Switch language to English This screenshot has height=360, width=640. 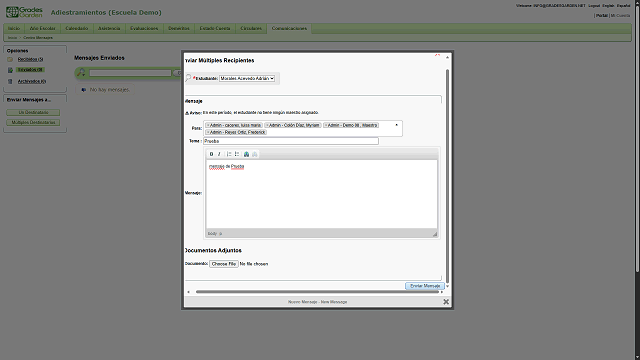tap(608, 6)
